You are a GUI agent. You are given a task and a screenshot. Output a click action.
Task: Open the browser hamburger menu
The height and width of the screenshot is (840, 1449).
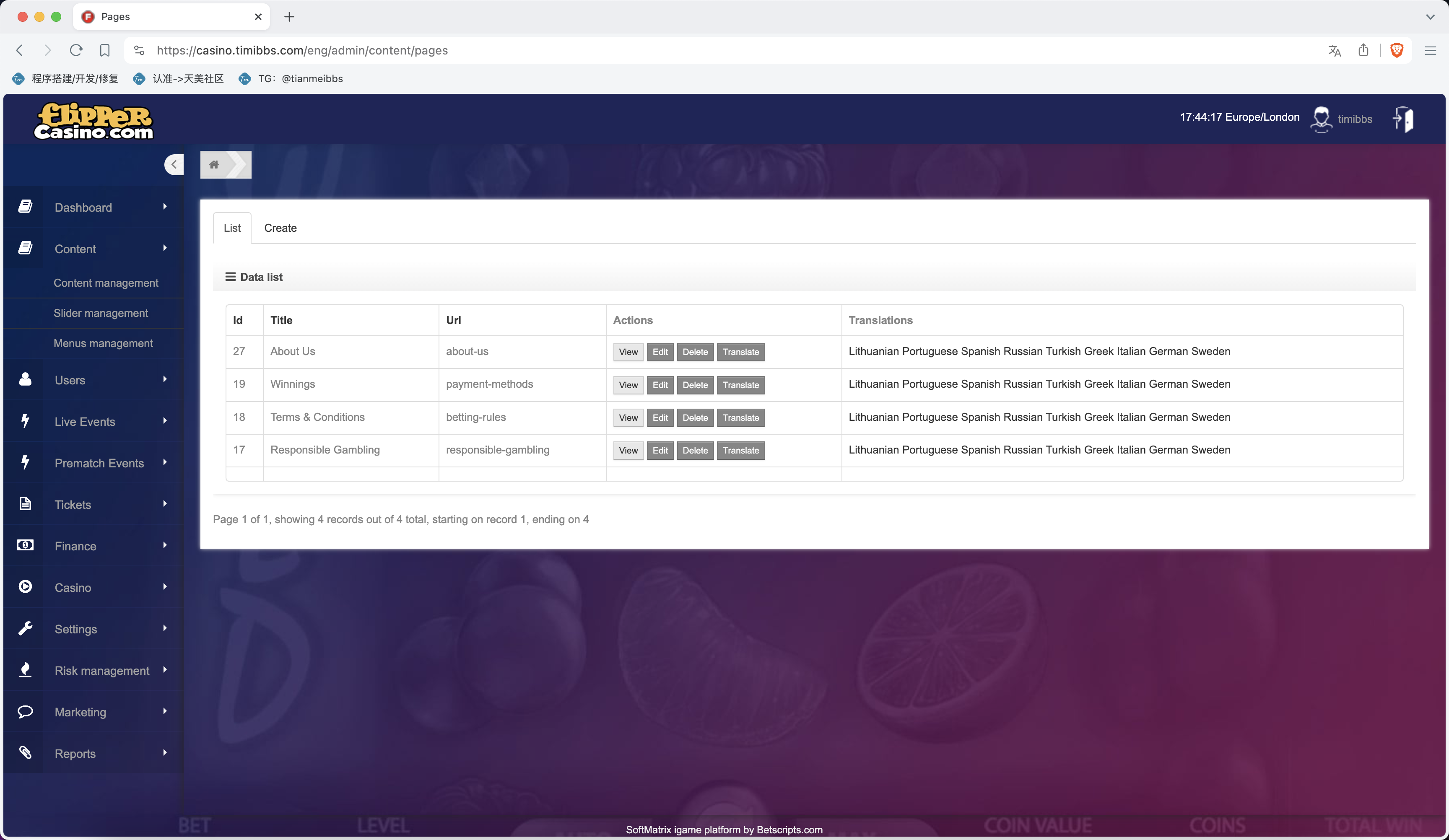coord(1430,51)
